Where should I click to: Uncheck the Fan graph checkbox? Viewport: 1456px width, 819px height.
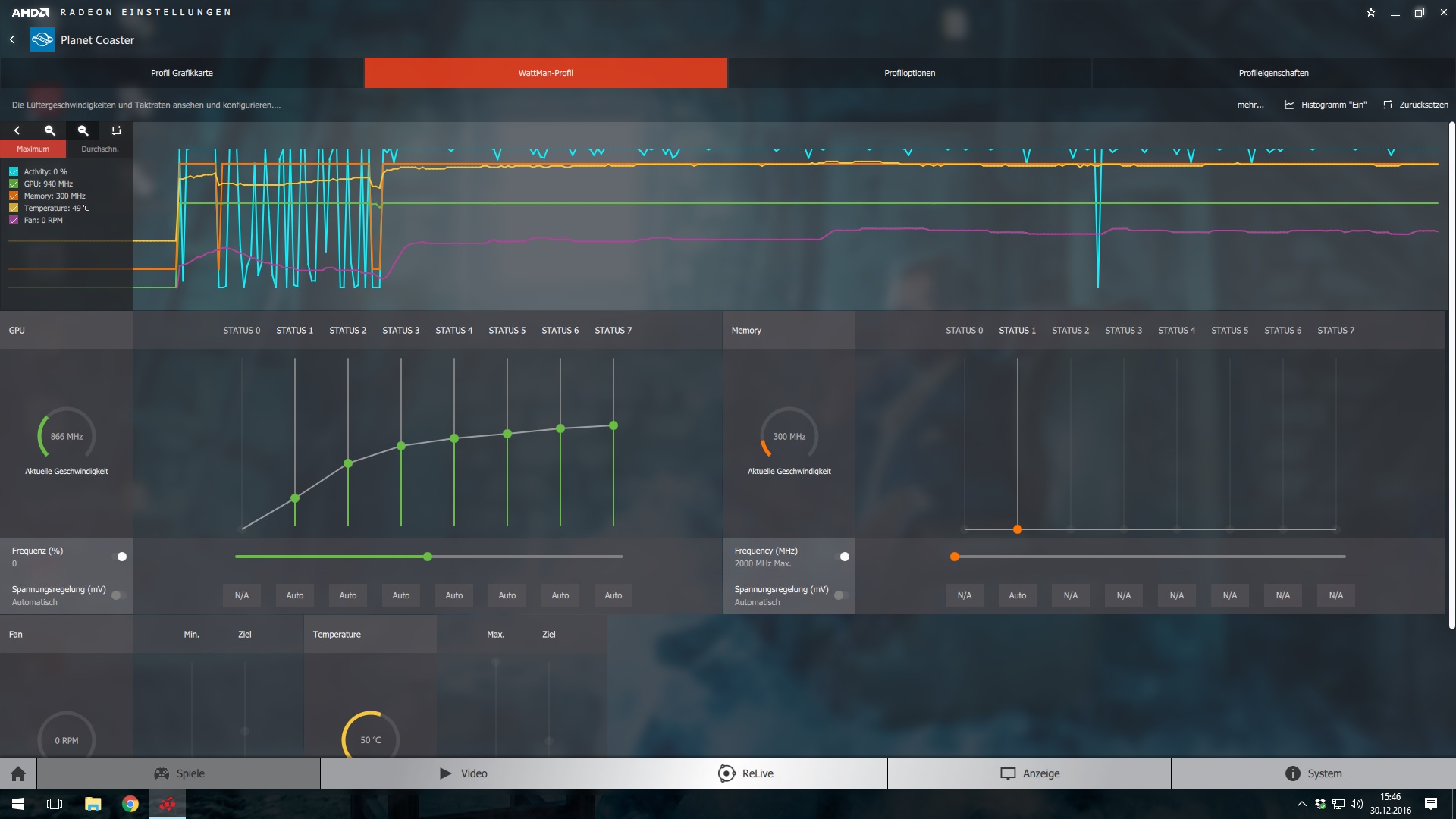click(x=14, y=220)
